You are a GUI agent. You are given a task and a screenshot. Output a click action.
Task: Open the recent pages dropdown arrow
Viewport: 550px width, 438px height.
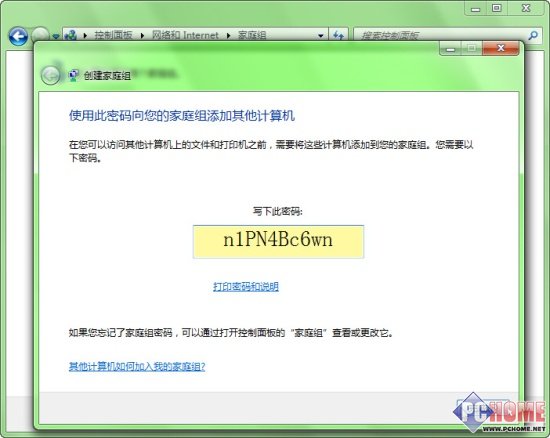pos(56,36)
